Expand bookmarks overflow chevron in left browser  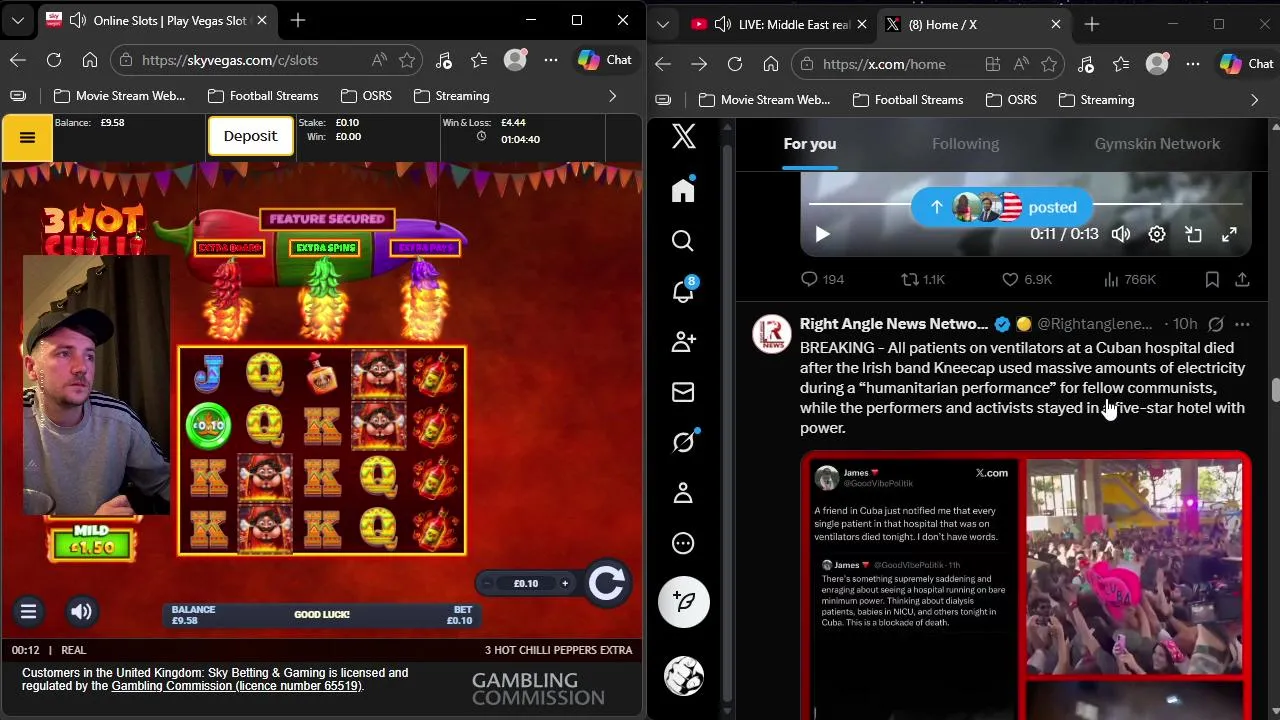pyautogui.click(x=612, y=96)
